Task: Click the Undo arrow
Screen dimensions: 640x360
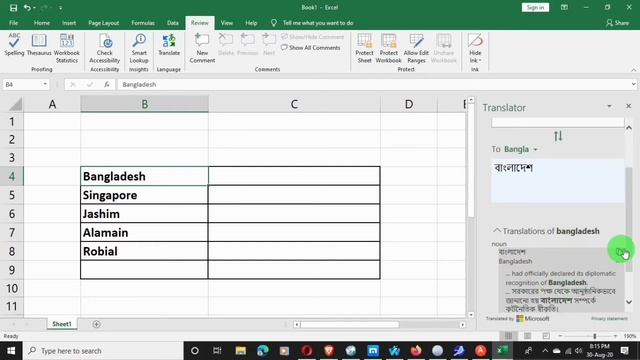Action: pos(27,8)
